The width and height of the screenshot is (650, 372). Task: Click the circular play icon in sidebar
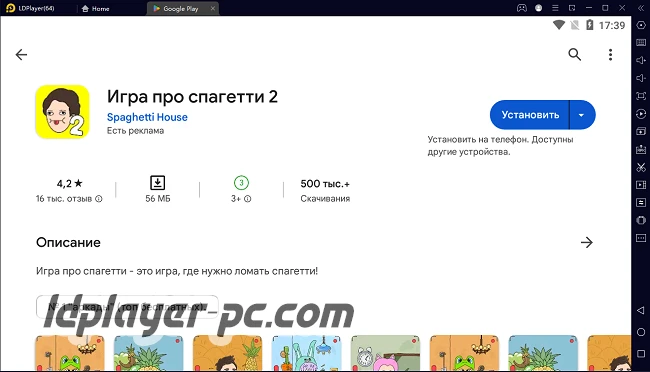[641, 114]
